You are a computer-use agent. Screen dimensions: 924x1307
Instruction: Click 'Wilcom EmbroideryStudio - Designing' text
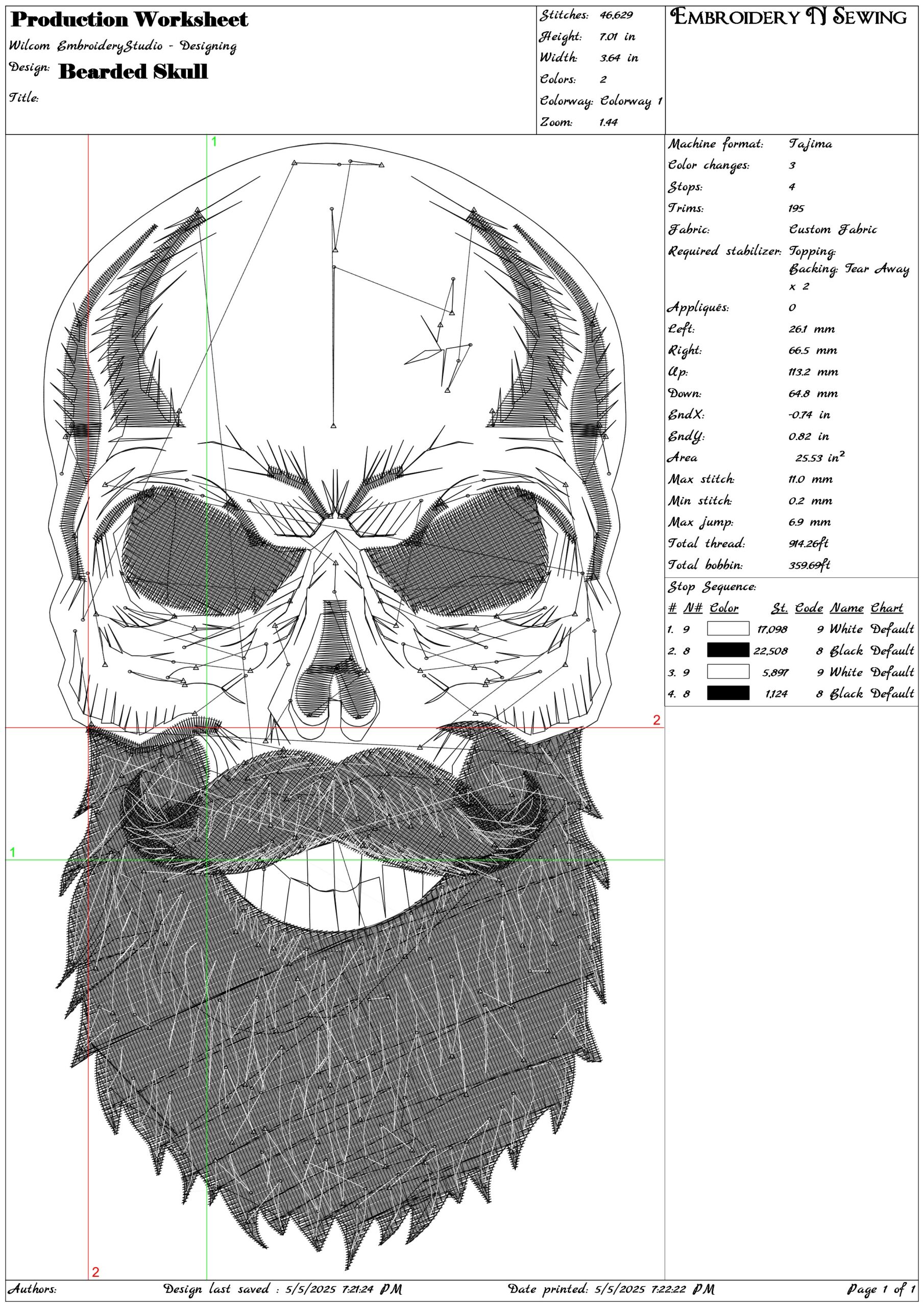tap(123, 45)
